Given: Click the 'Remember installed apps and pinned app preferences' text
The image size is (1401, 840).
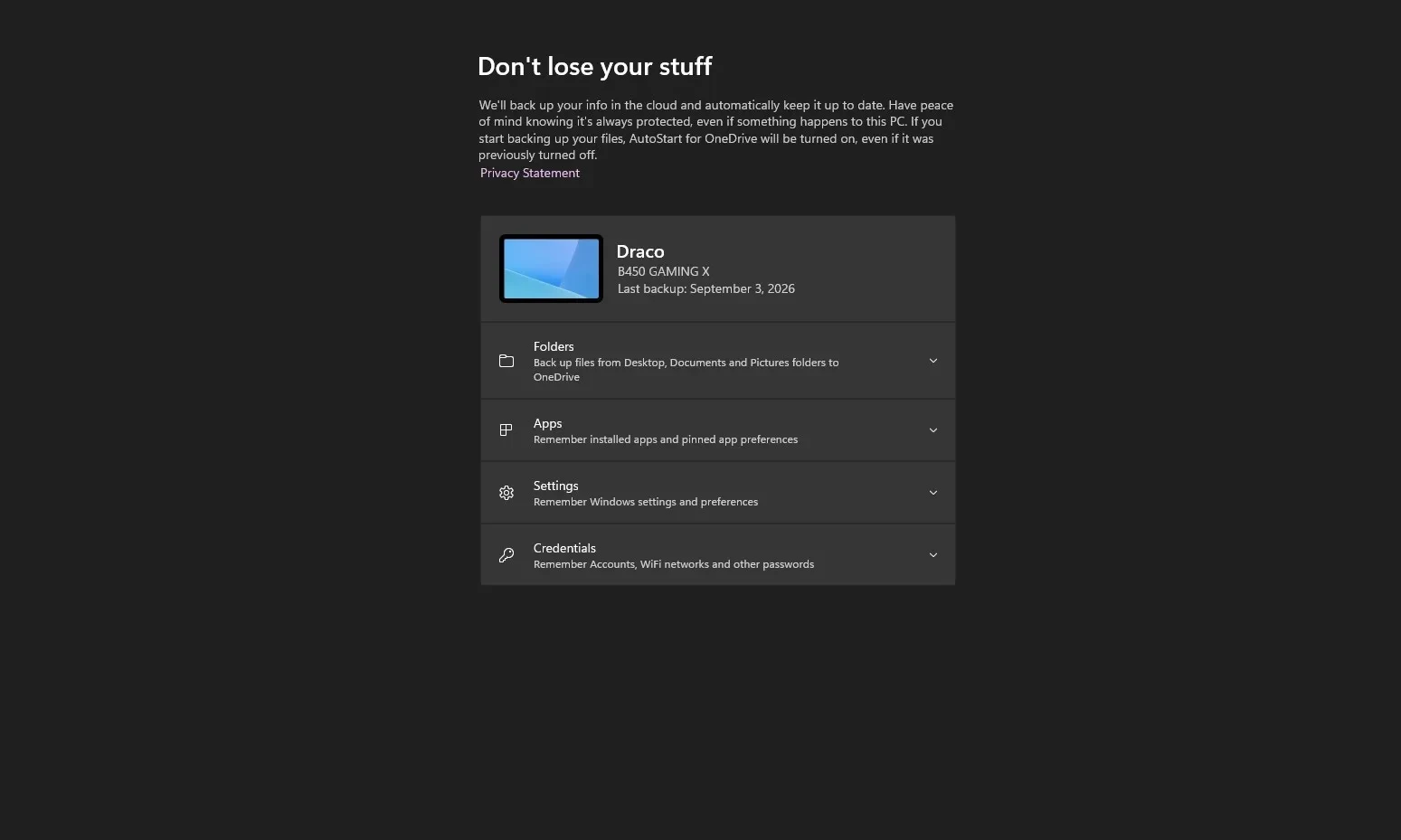Looking at the screenshot, I should pos(666,439).
